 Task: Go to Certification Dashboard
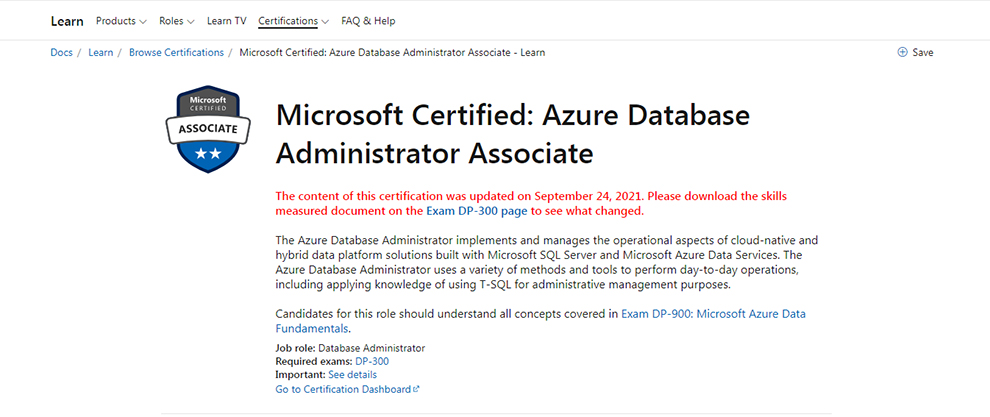343,389
